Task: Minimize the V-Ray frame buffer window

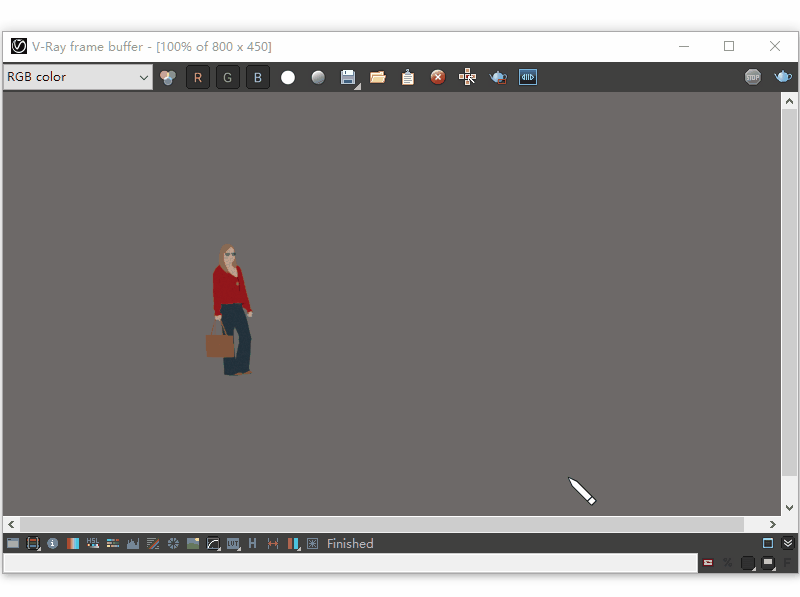Action: [684, 46]
